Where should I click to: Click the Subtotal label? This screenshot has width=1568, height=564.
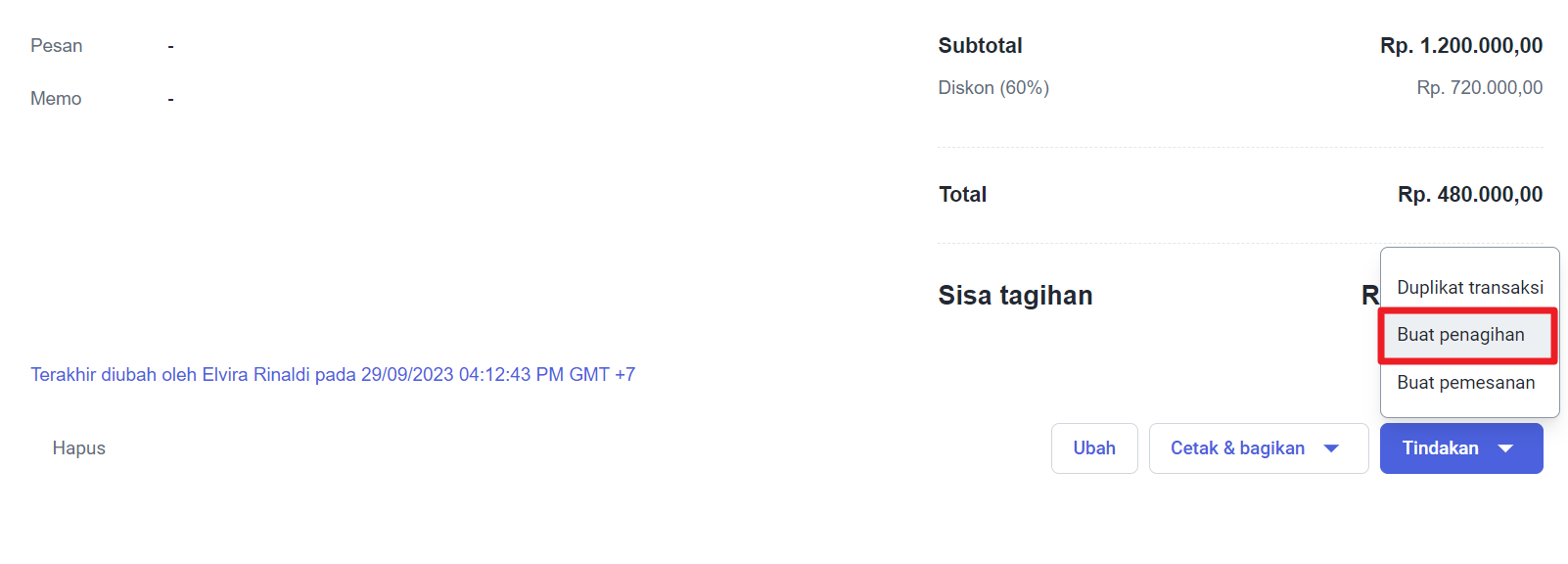click(980, 46)
